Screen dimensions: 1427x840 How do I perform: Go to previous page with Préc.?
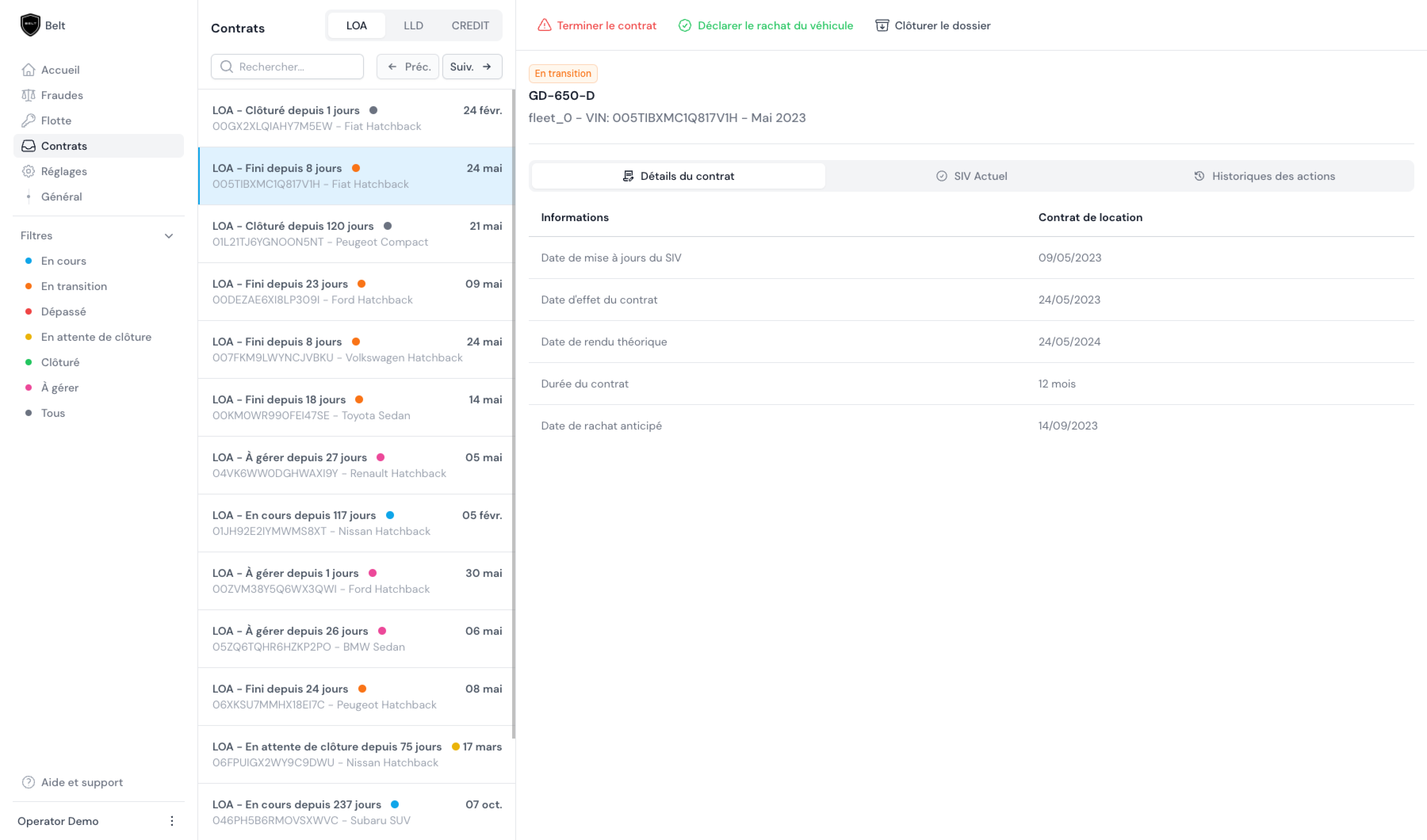(x=408, y=67)
